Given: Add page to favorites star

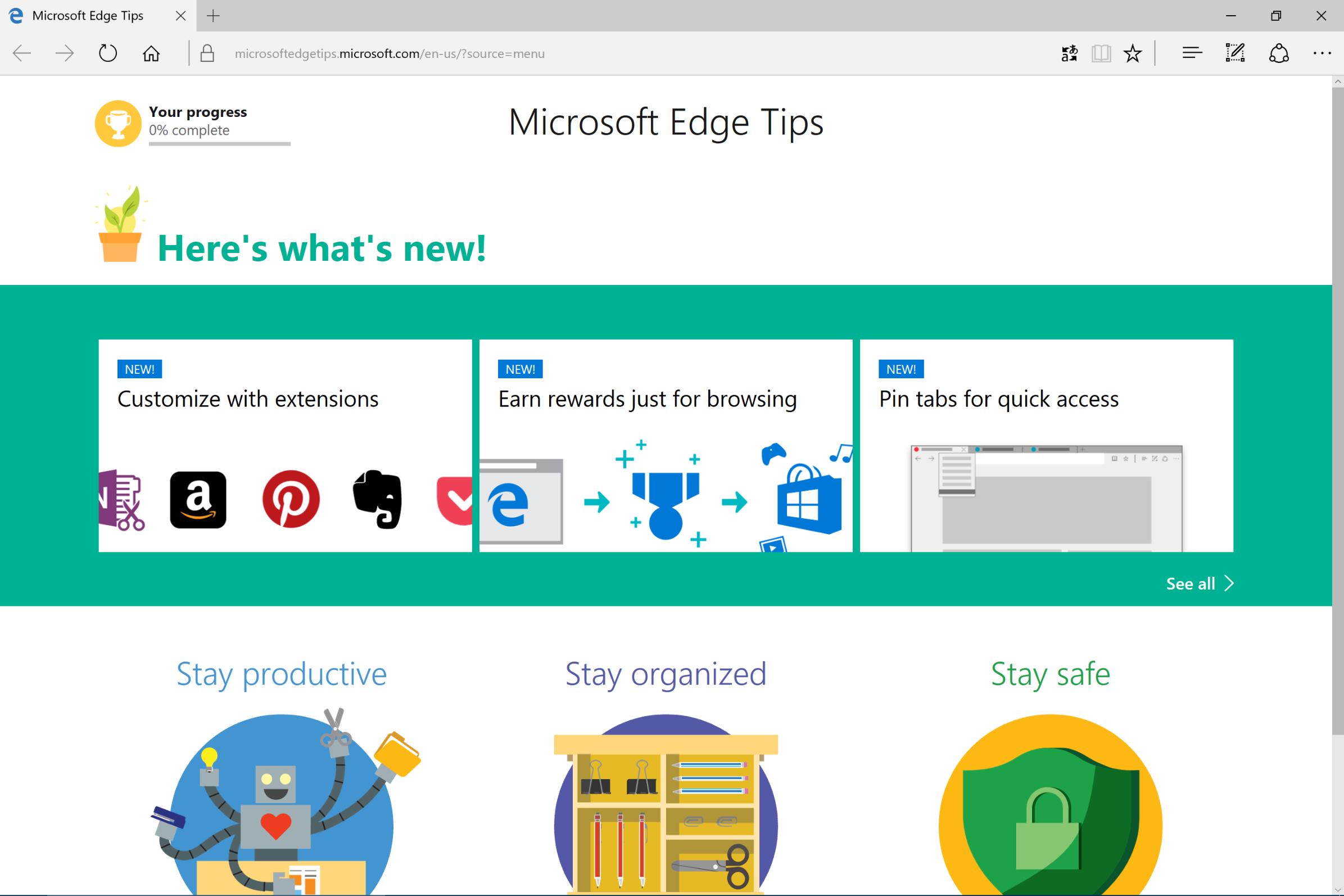Looking at the screenshot, I should click(1132, 53).
